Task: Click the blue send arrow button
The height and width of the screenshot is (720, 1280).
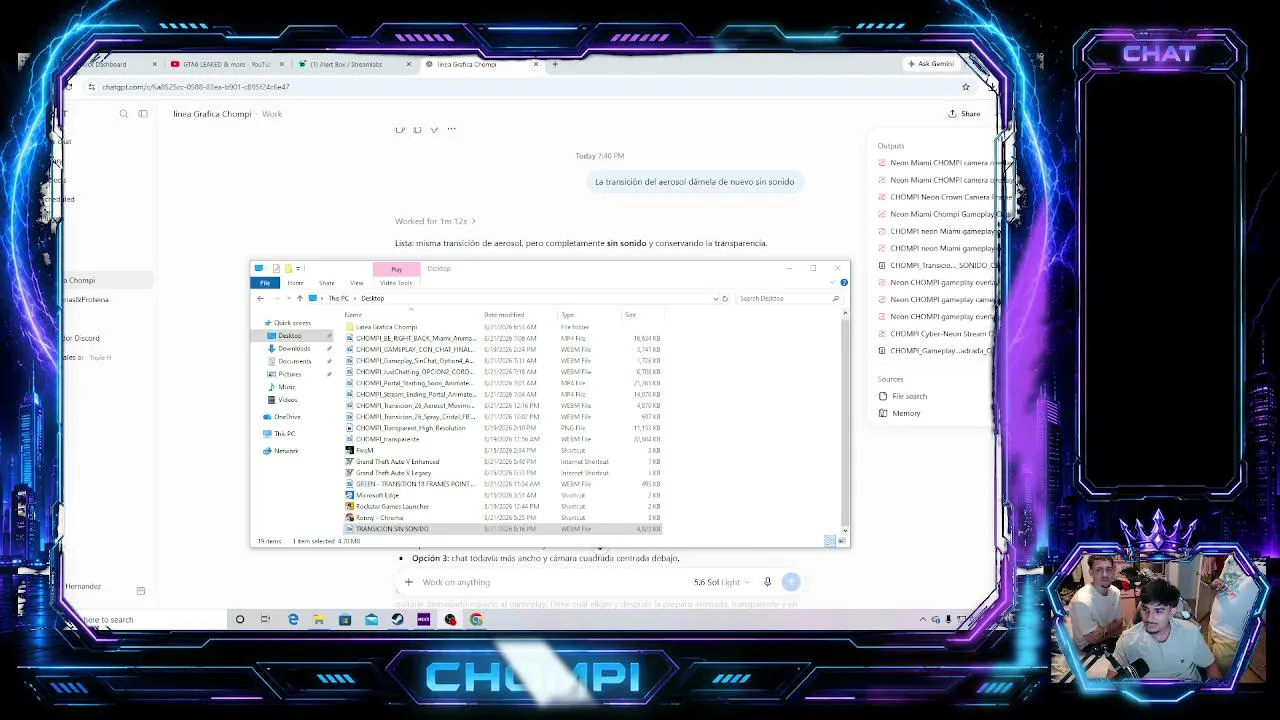Action: pos(791,582)
